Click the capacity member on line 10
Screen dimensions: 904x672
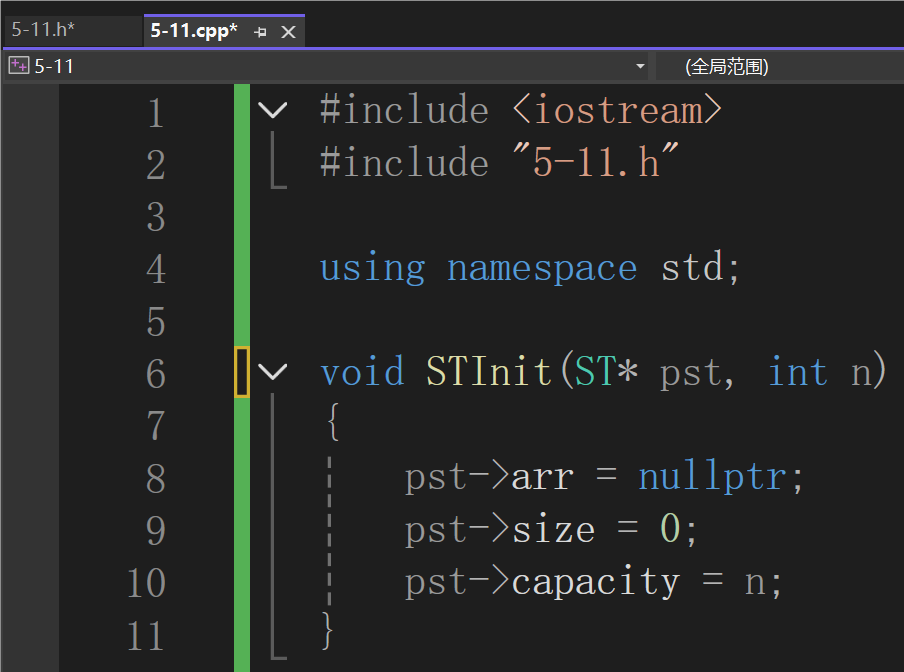(x=596, y=582)
